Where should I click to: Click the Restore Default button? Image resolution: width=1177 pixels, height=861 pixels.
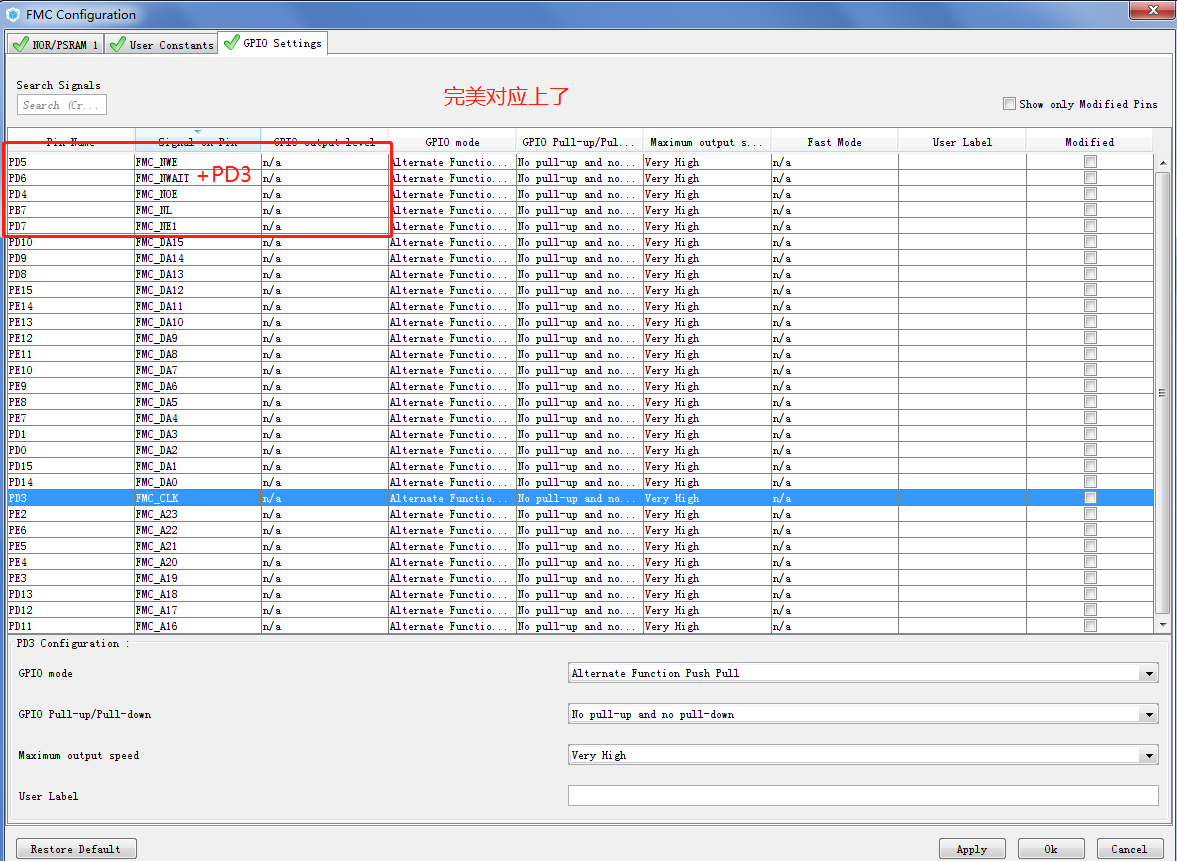75,848
